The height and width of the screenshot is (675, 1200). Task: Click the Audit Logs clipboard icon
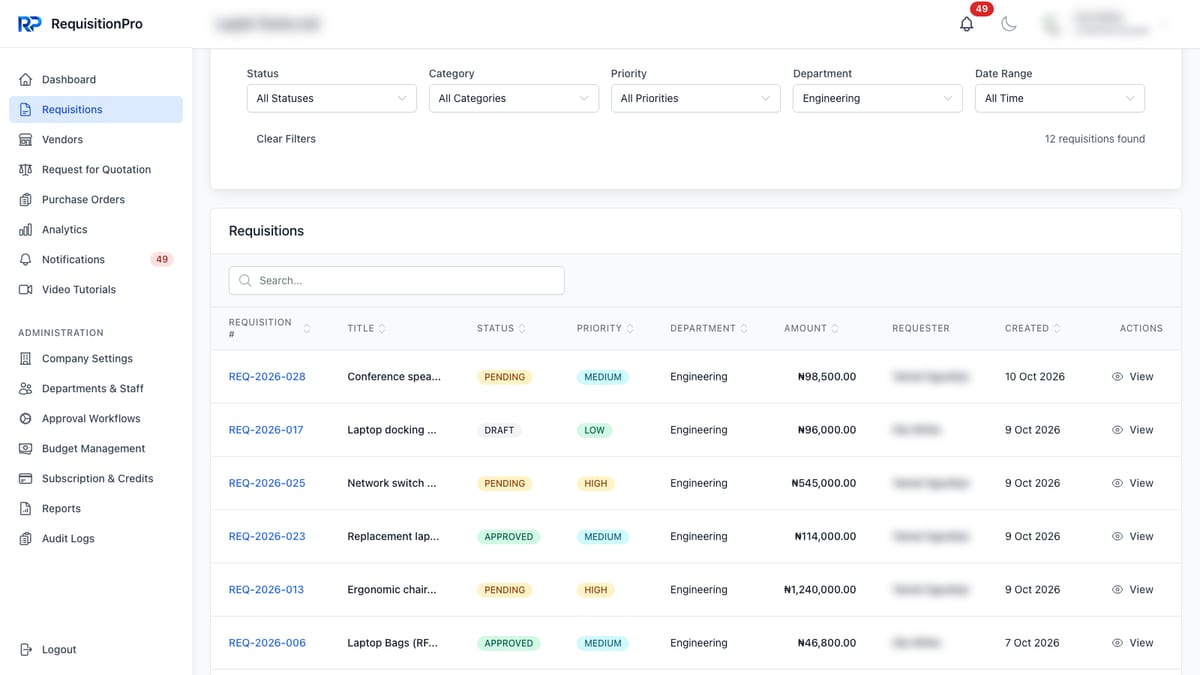(26, 539)
